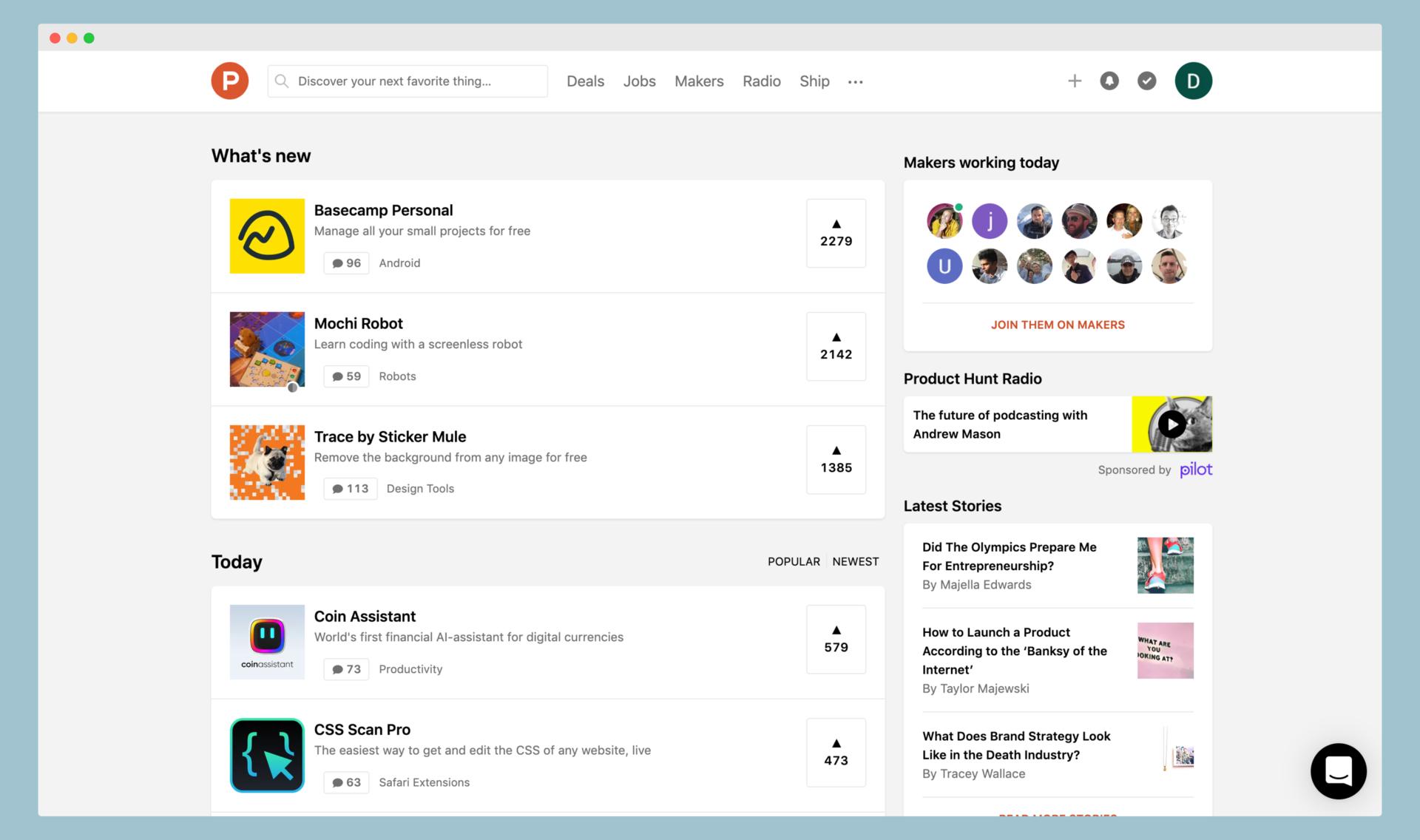This screenshot has height=840, width=1420.
Task: Open notifications bell icon
Action: pos(1109,81)
